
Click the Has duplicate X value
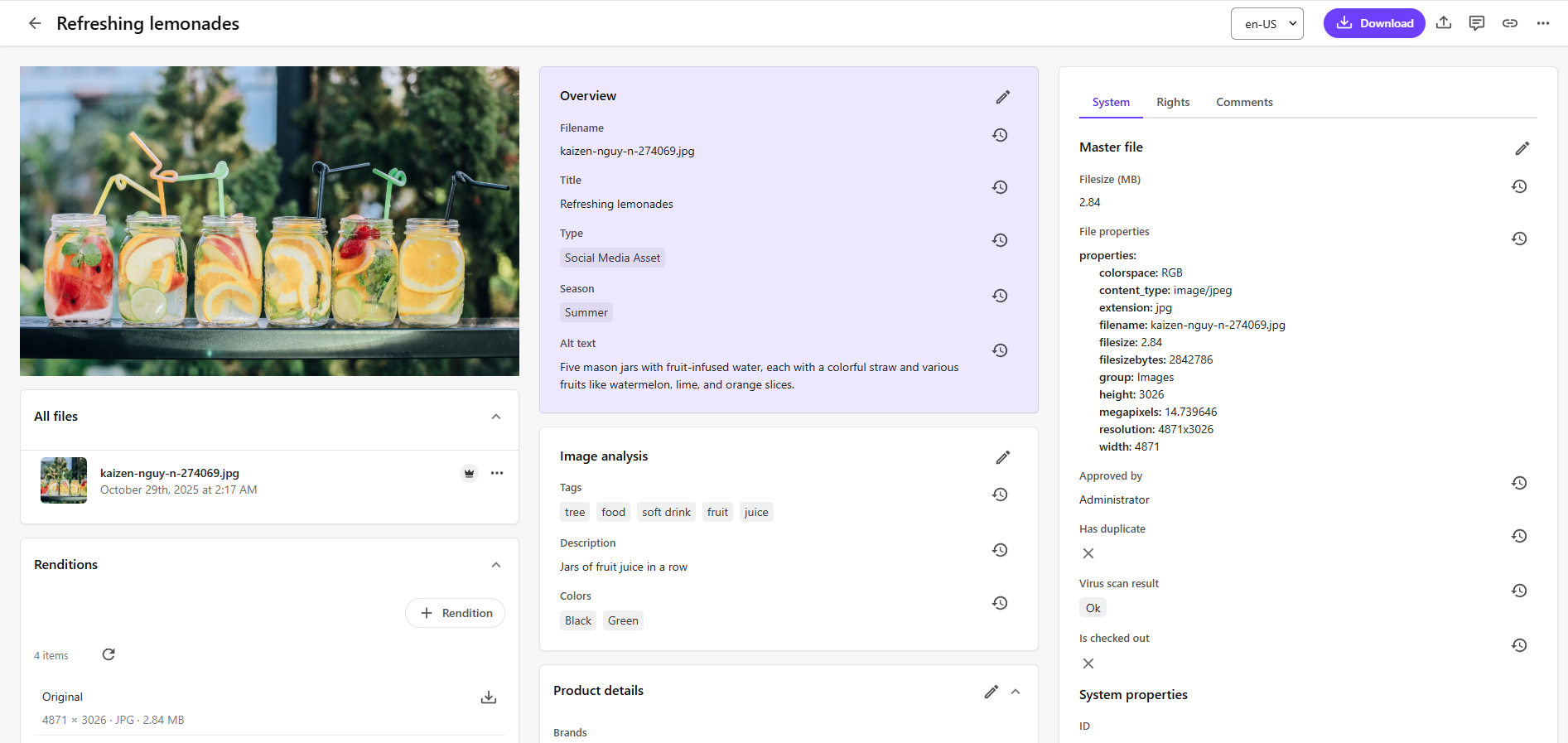click(1088, 553)
